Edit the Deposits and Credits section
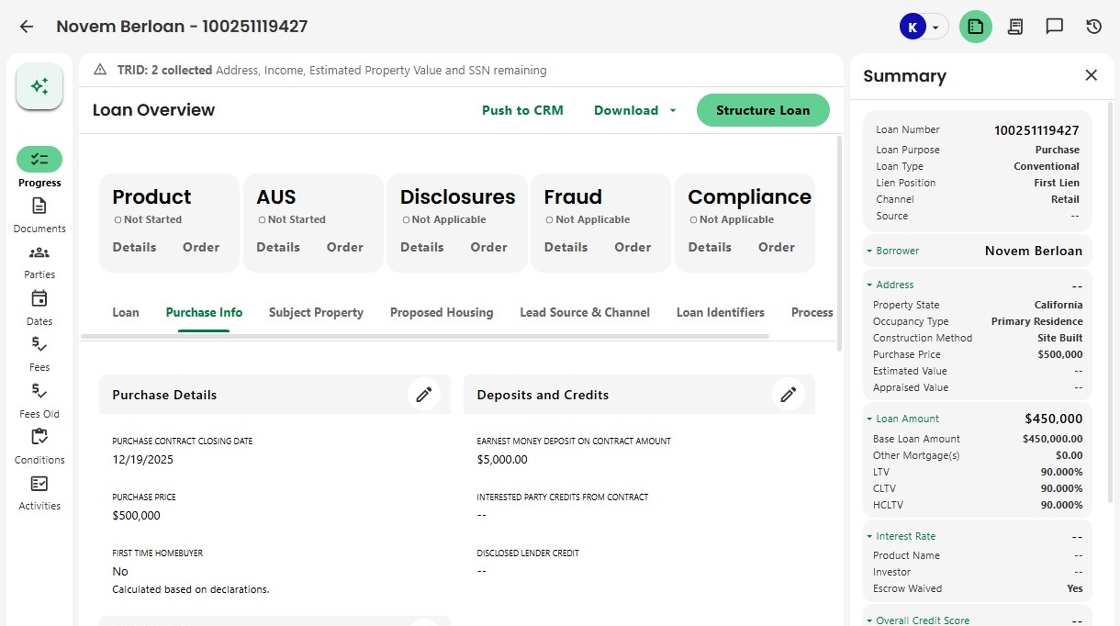1120x626 pixels. coord(788,394)
